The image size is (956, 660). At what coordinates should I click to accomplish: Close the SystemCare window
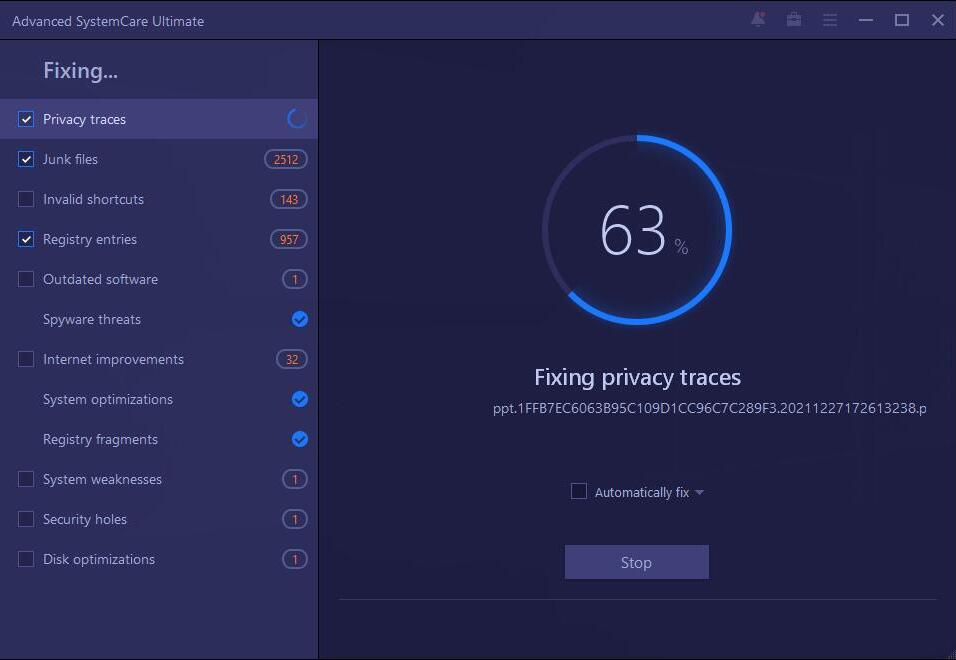(938, 20)
